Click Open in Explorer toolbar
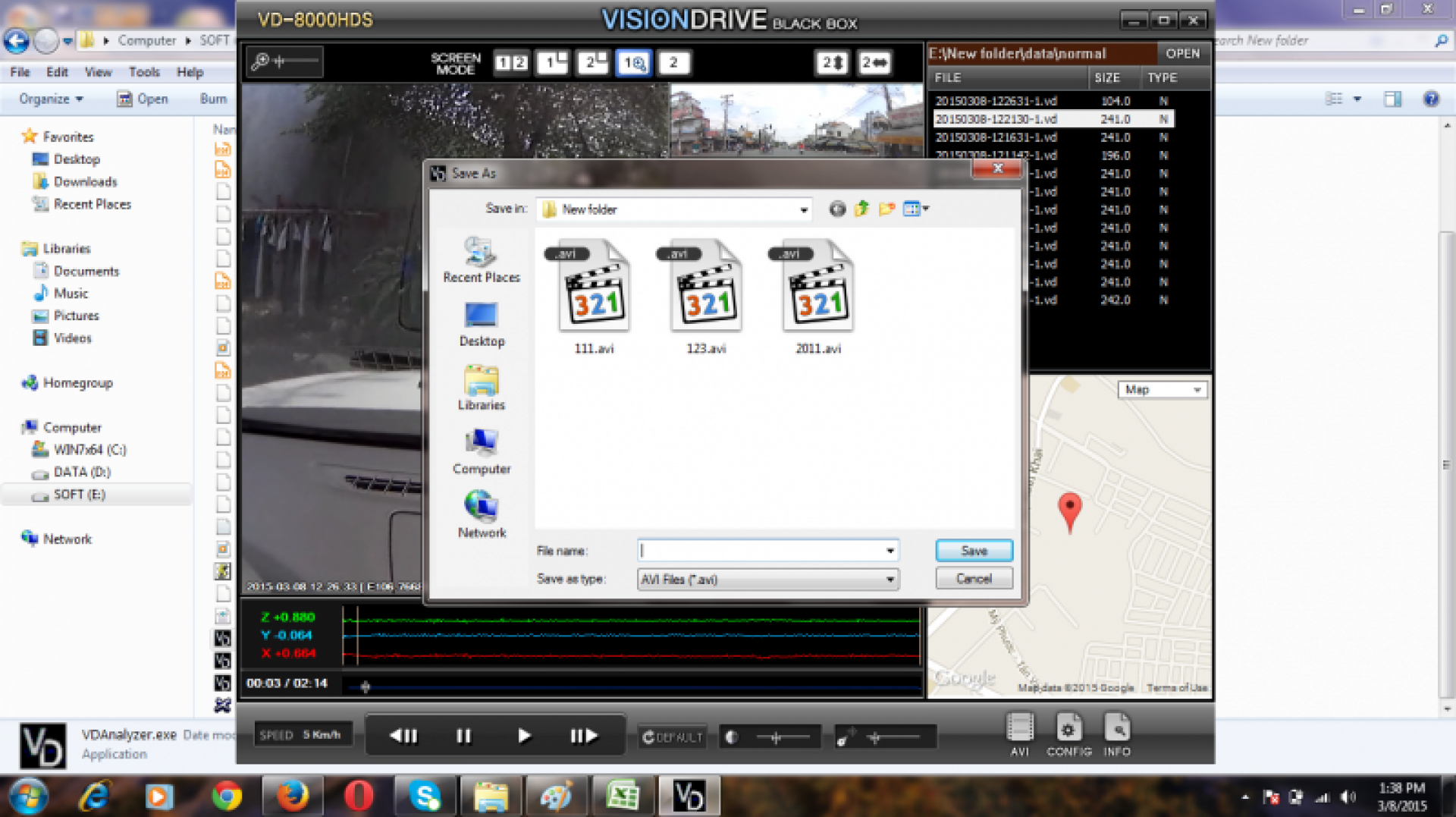The height and width of the screenshot is (817, 1456). point(143,99)
